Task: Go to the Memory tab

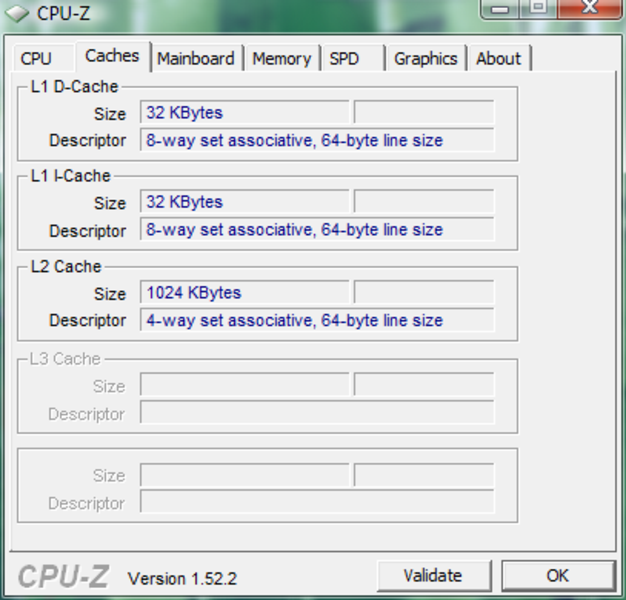Action: coord(281,59)
